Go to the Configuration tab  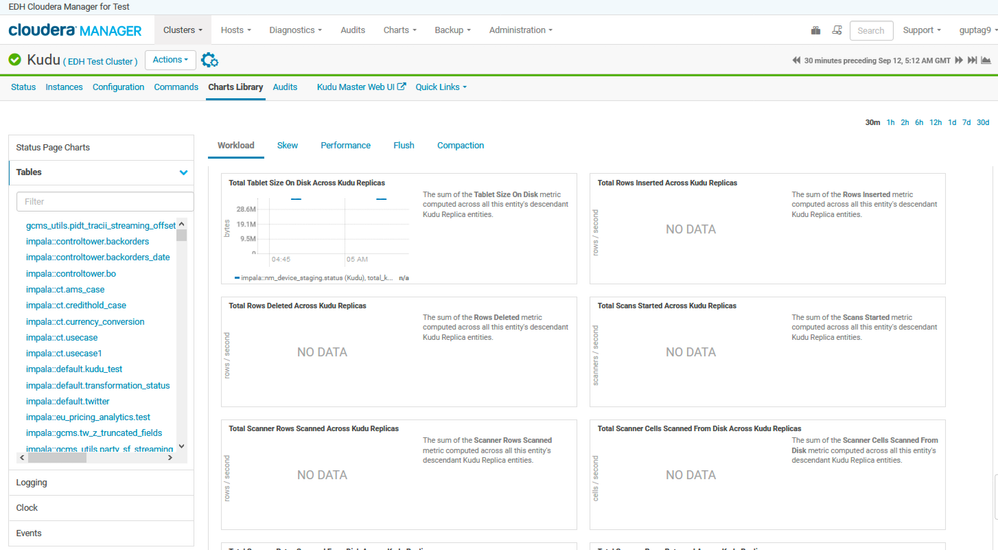118,87
